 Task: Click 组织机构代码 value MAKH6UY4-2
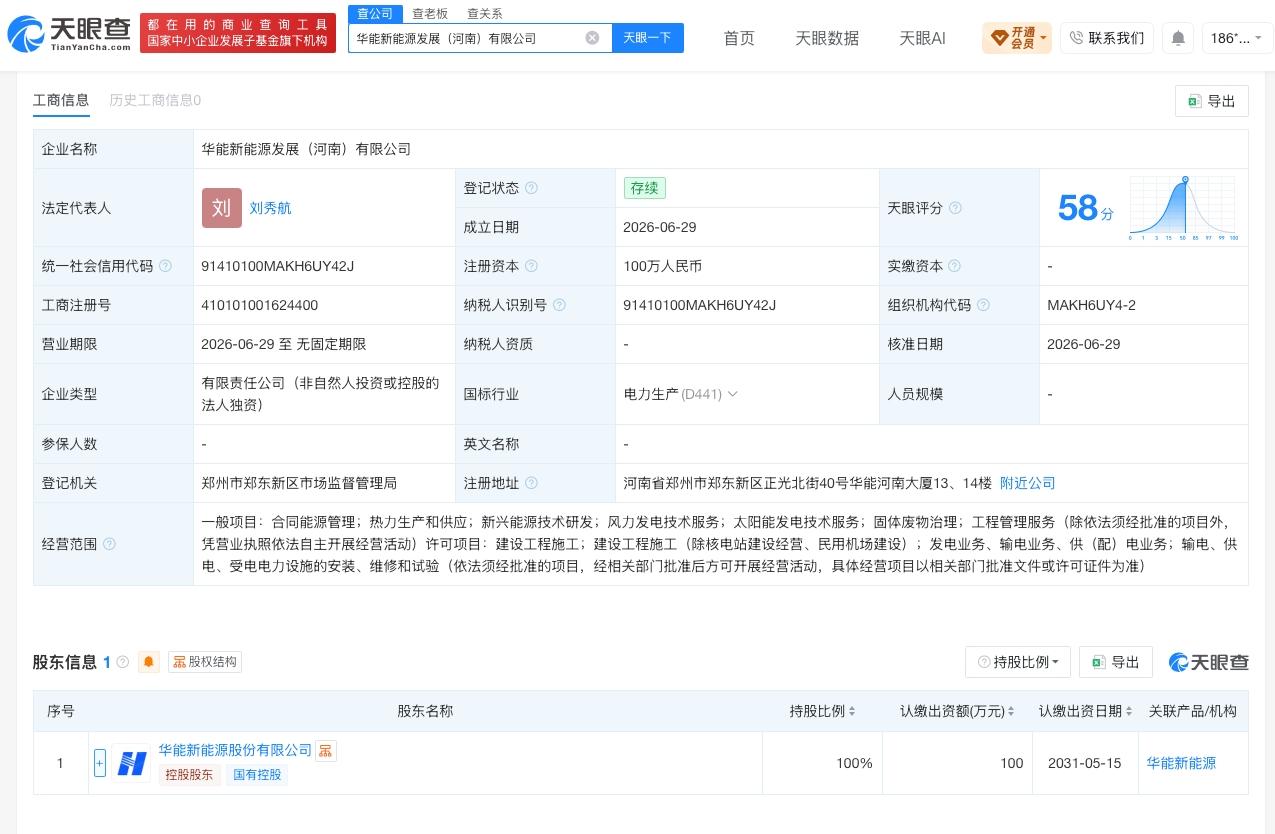pos(1091,305)
